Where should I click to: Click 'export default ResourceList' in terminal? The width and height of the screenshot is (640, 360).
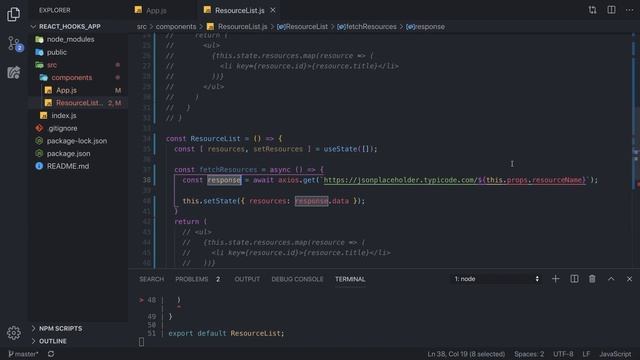[226, 333]
